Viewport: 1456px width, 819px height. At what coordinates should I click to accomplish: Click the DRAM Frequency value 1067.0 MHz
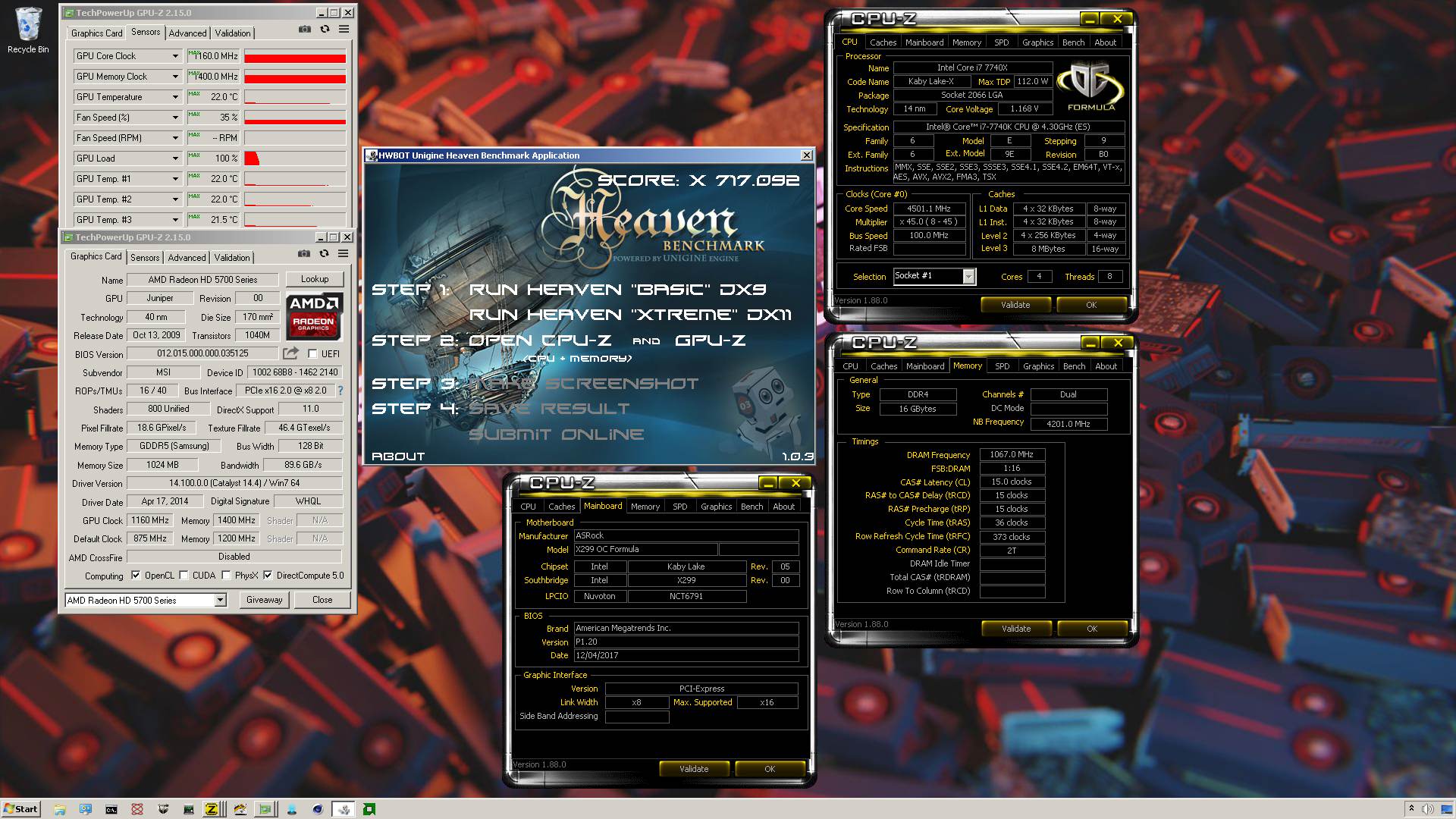1012,454
